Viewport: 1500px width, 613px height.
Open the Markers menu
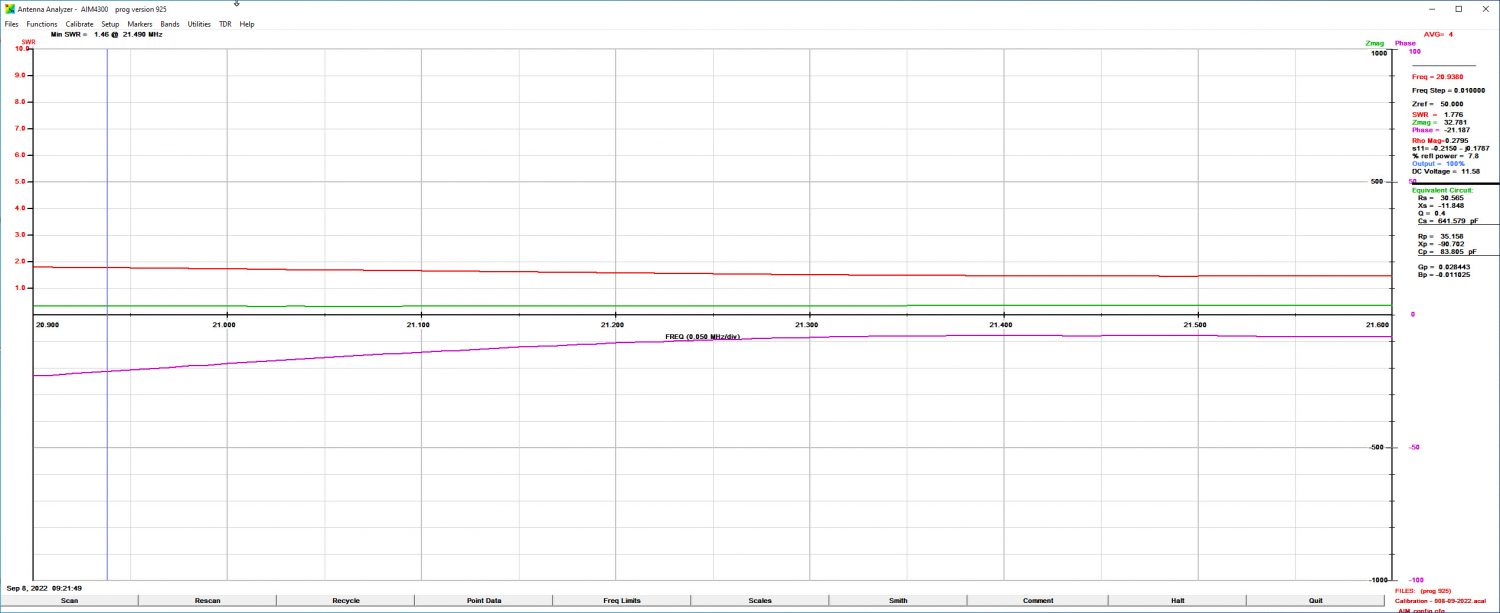140,24
